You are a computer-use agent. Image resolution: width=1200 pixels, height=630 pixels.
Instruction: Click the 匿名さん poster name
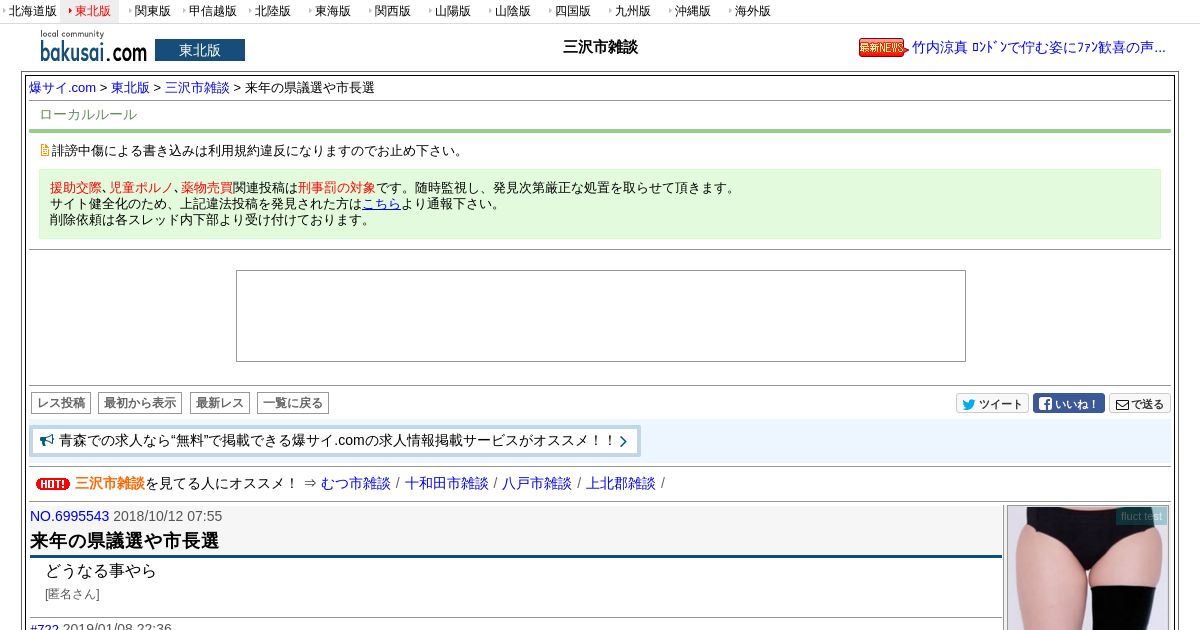[72, 594]
